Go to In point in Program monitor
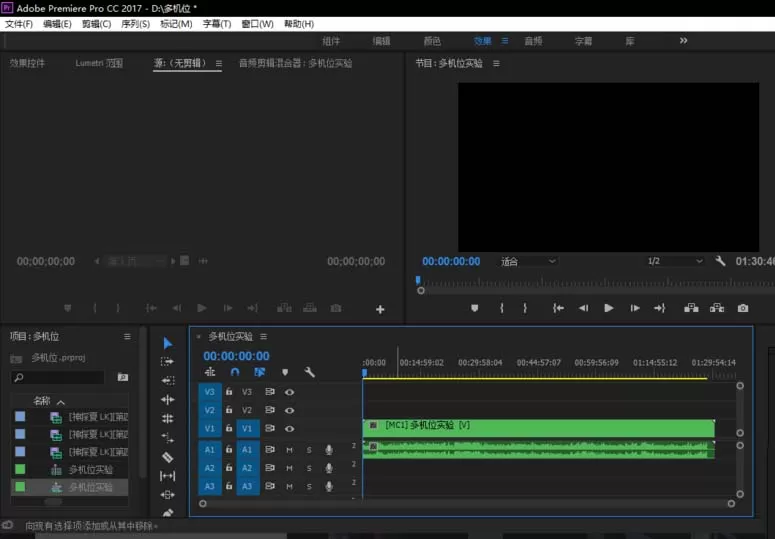 [x=558, y=308]
